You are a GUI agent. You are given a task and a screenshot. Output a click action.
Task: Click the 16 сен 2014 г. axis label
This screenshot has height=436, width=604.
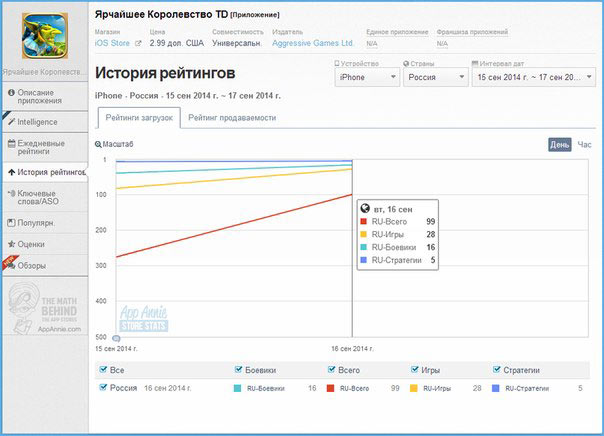click(352, 349)
